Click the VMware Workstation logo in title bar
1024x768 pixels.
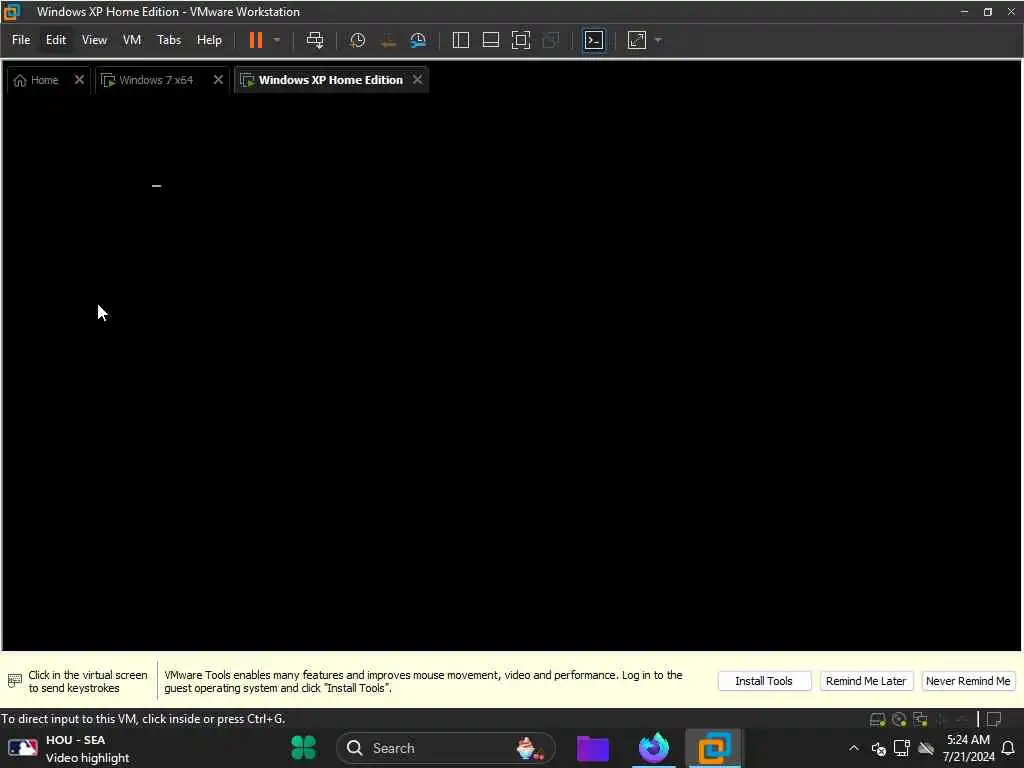(11, 12)
